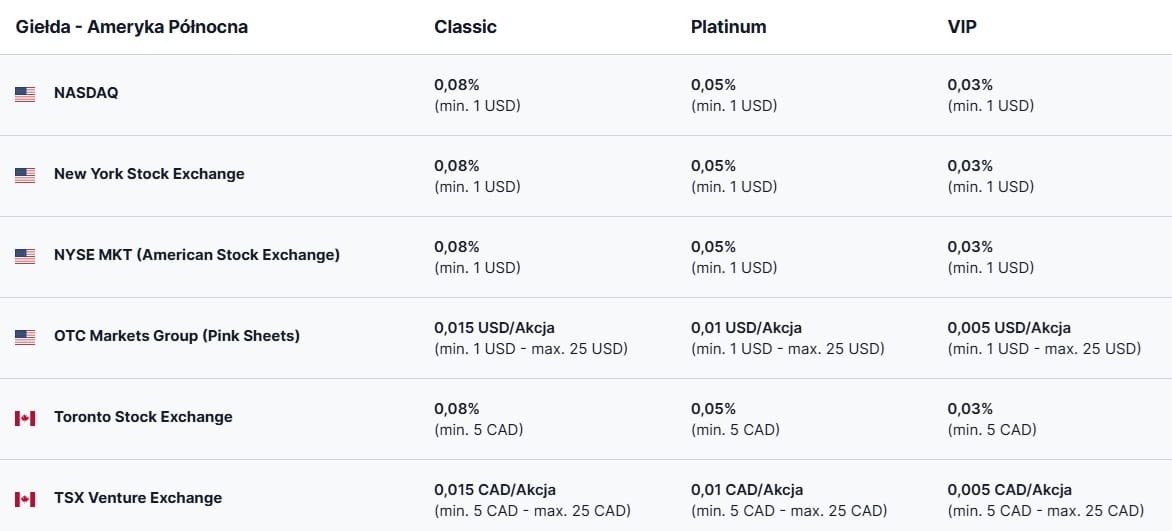Click the Giełda - Ameryka Północna heading
Screen dimensions: 1172x531
tap(132, 27)
